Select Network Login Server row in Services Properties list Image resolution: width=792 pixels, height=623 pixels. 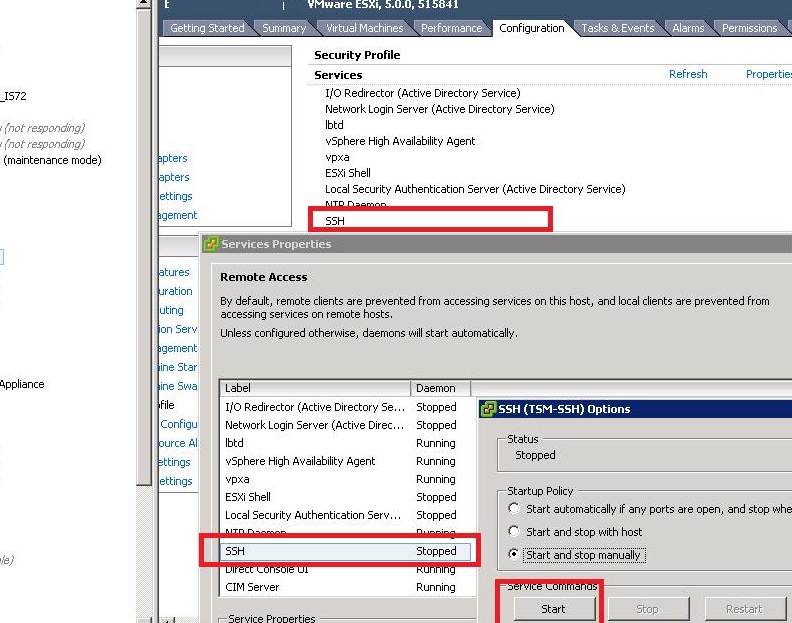[345, 425]
